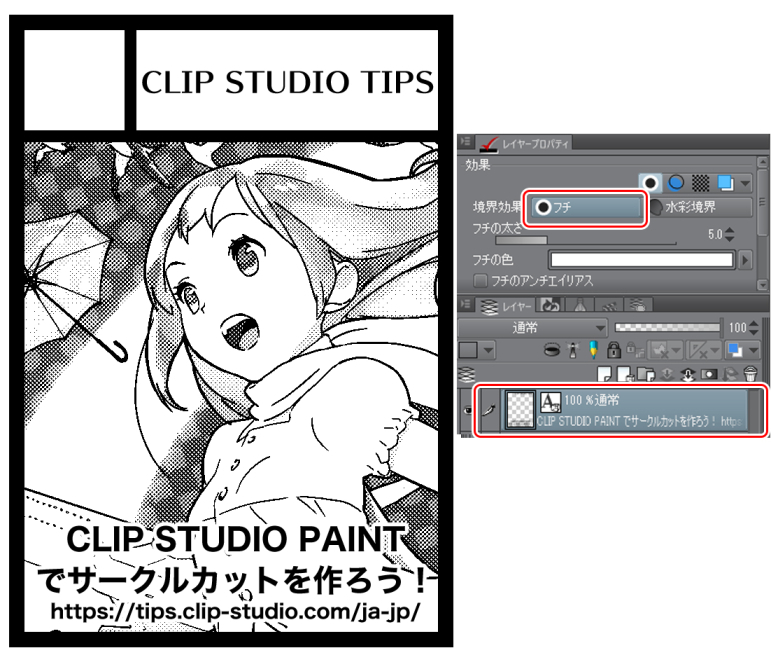
Task: Click the Layer Property panel scroll down arrow
Action: click(762, 285)
